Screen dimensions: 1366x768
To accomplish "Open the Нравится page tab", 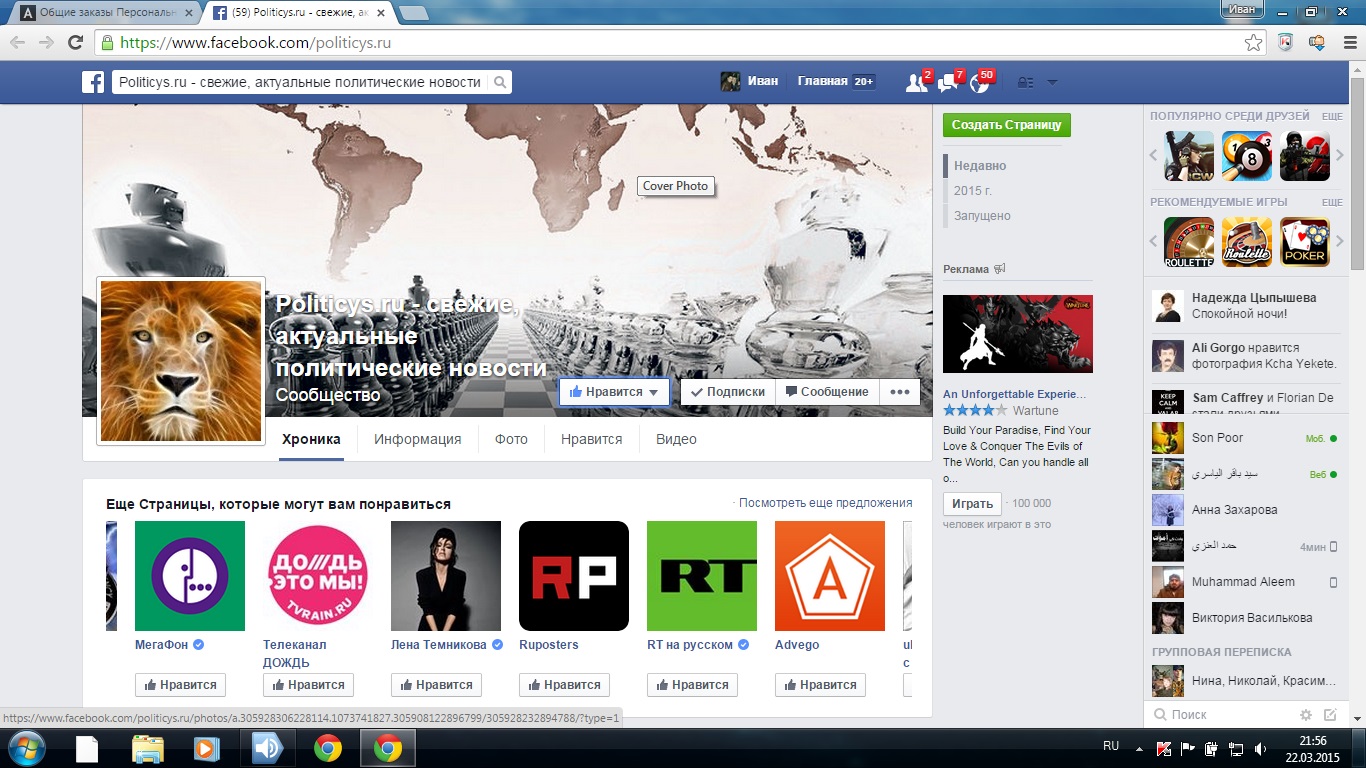I will coord(591,439).
